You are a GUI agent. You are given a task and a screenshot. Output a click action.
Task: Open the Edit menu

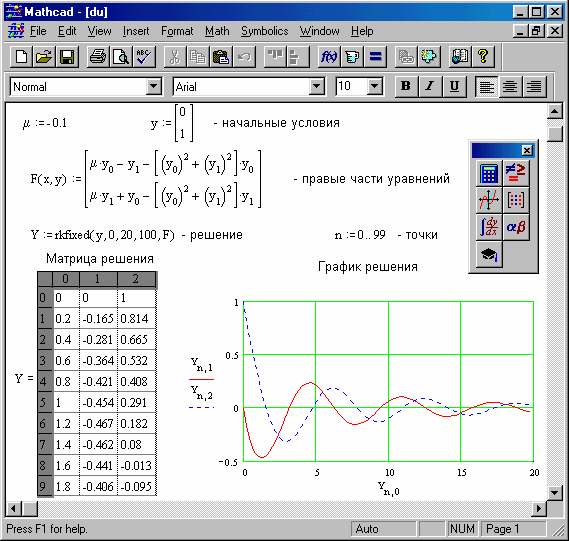pyautogui.click(x=67, y=31)
